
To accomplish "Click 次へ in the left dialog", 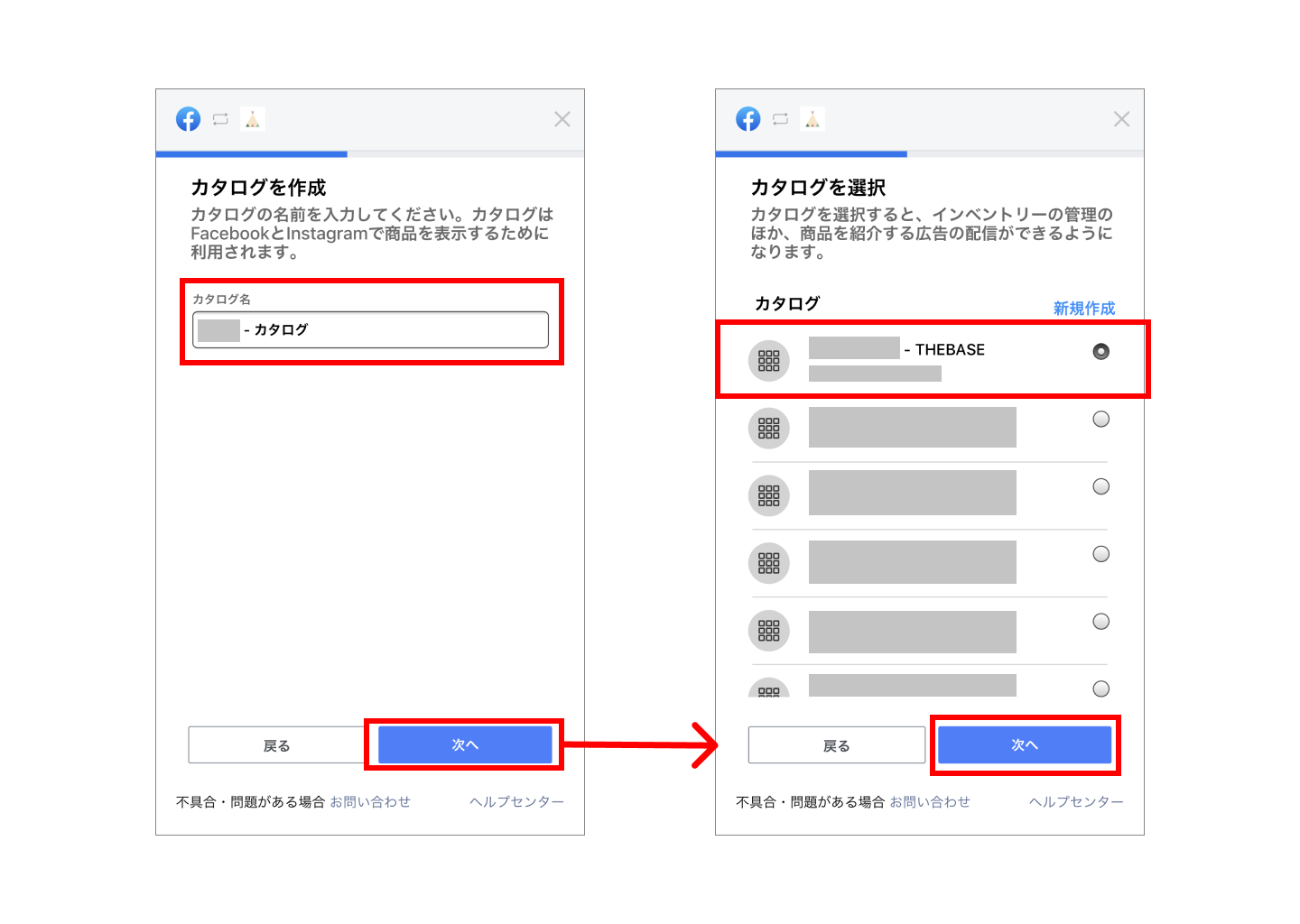I will click(x=464, y=744).
